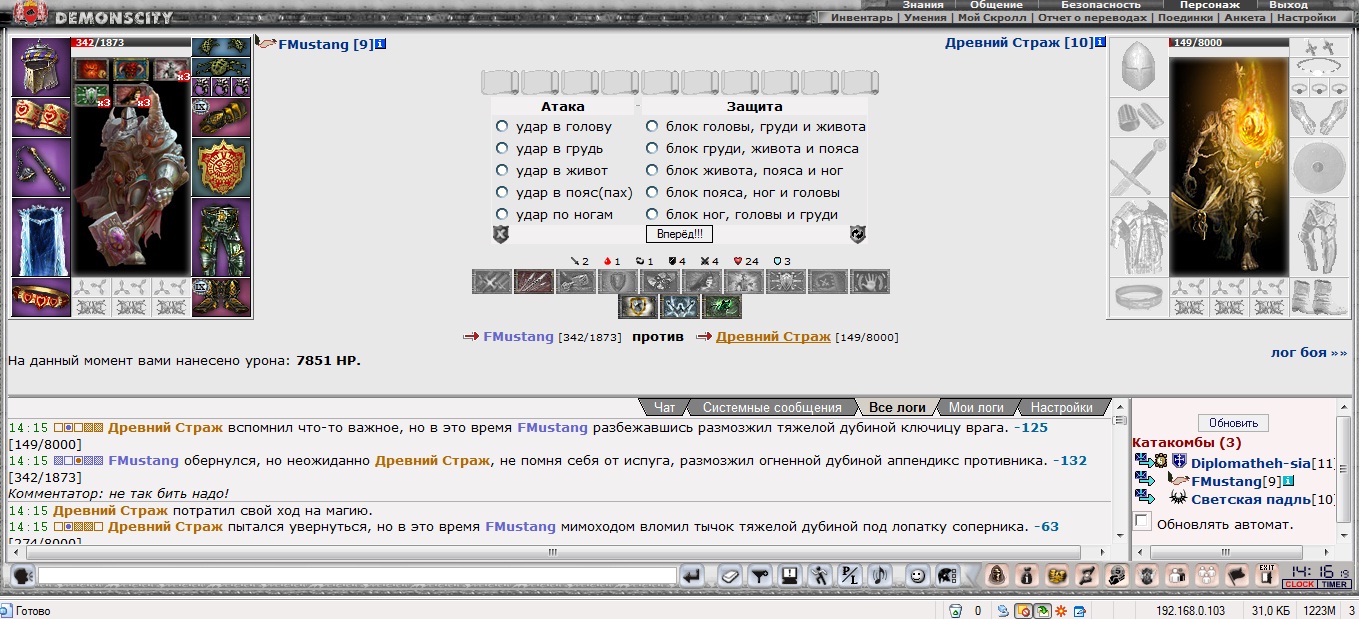Select attack "удар по ногам"
This screenshot has width=1359, height=619.
tap(502, 215)
